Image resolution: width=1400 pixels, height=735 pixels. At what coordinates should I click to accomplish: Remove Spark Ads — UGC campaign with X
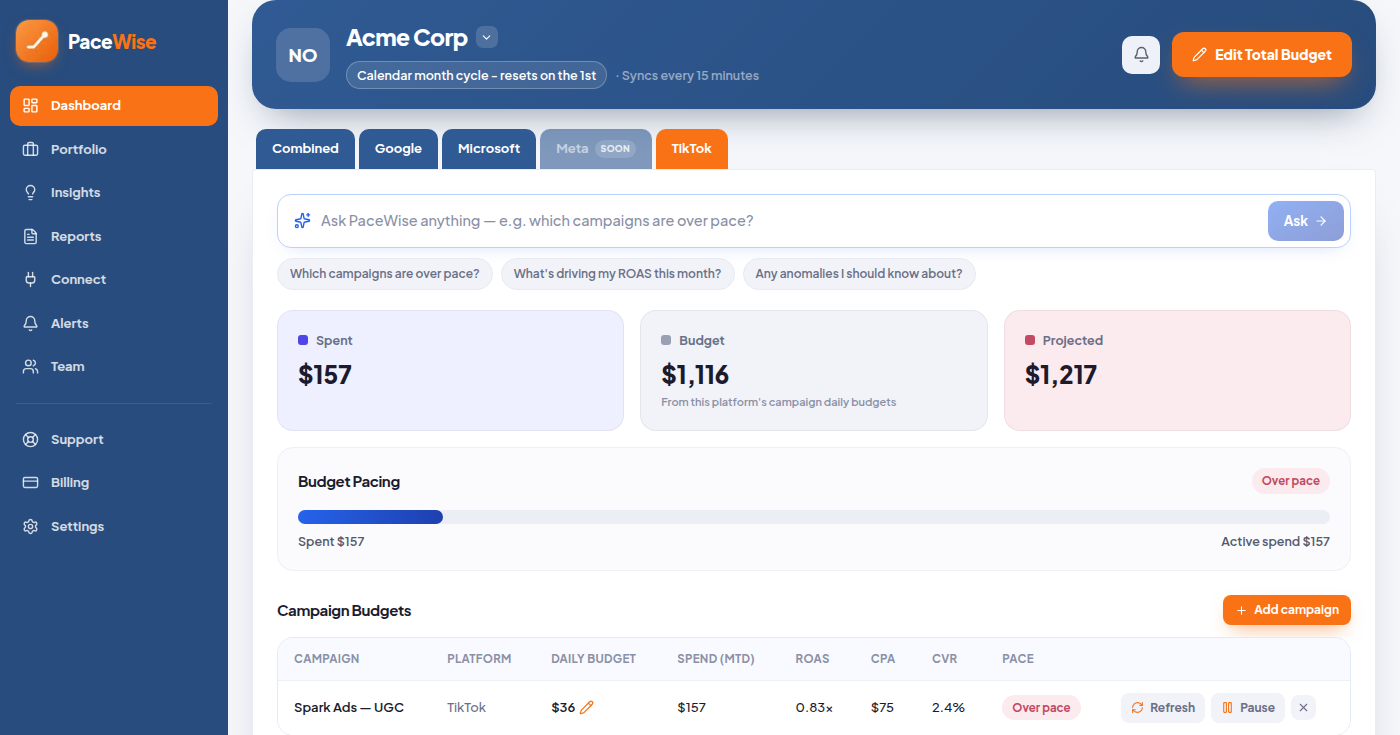pyautogui.click(x=1303, y=708)
